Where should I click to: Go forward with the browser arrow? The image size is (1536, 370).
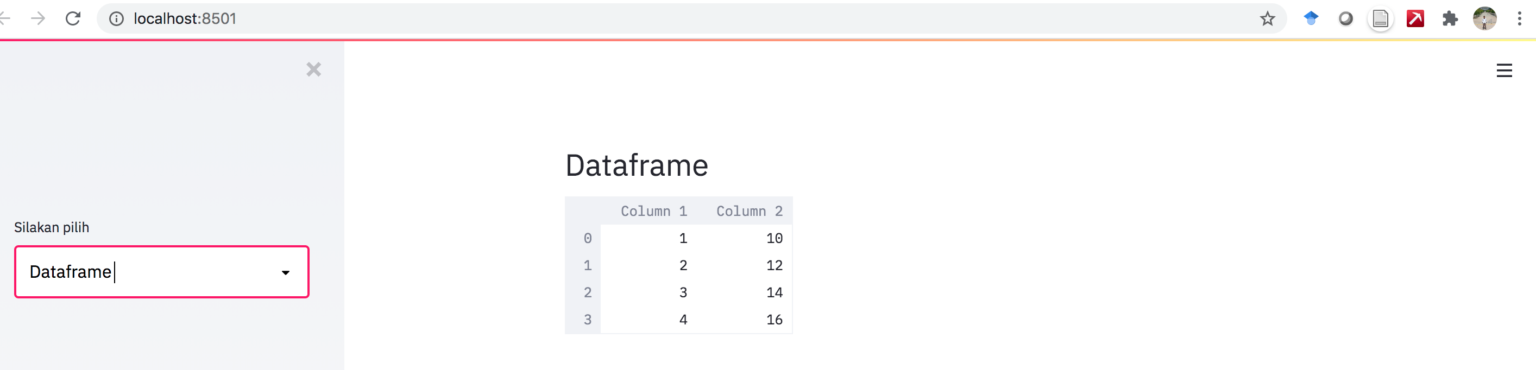38,18
